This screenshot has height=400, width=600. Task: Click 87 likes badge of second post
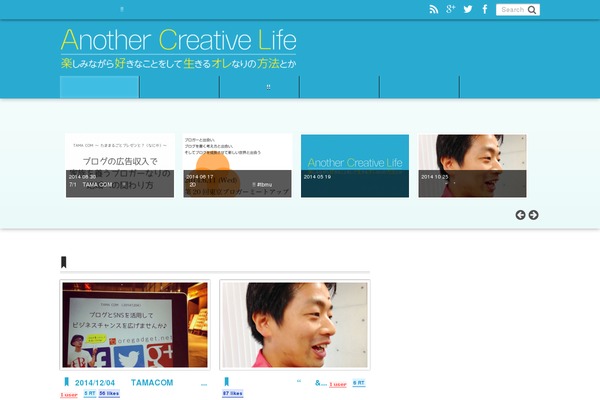point(233,393)
